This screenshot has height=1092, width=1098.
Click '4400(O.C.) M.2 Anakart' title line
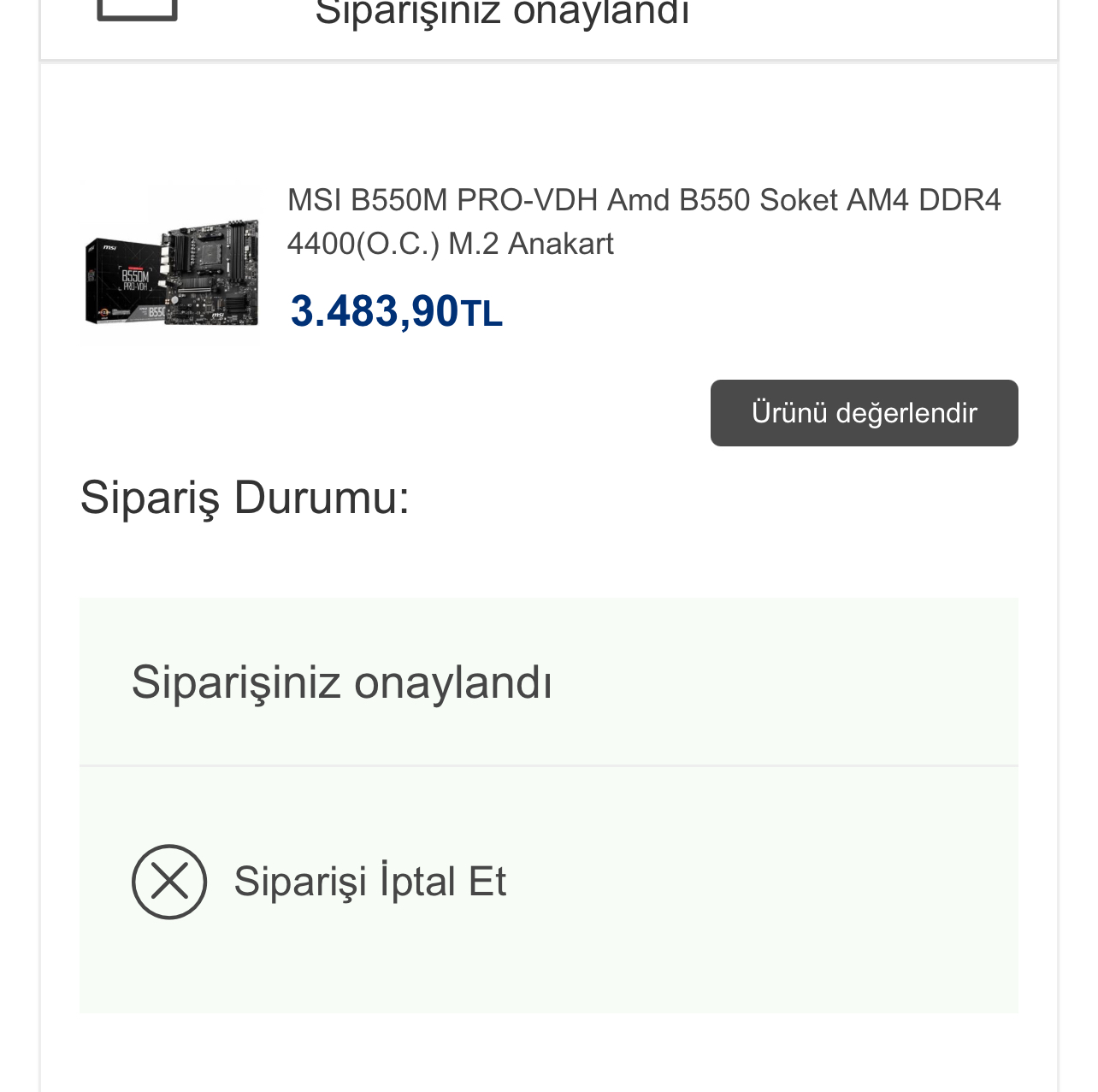click(x=450, y=245)
